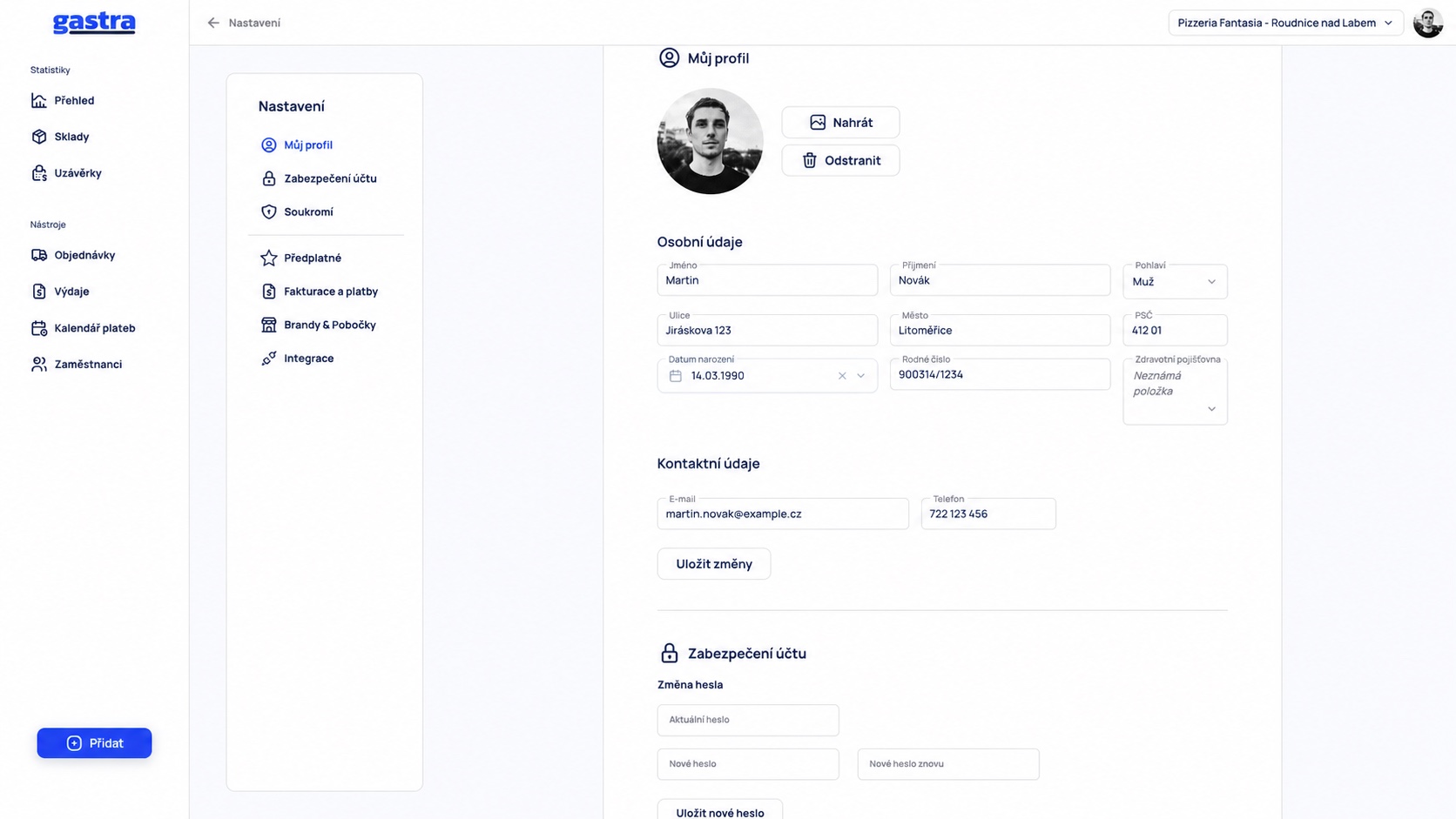Click the blue Přidat button
This screenshot has height=819, width=1456.
pyautogui.click(x=94, y=743)
